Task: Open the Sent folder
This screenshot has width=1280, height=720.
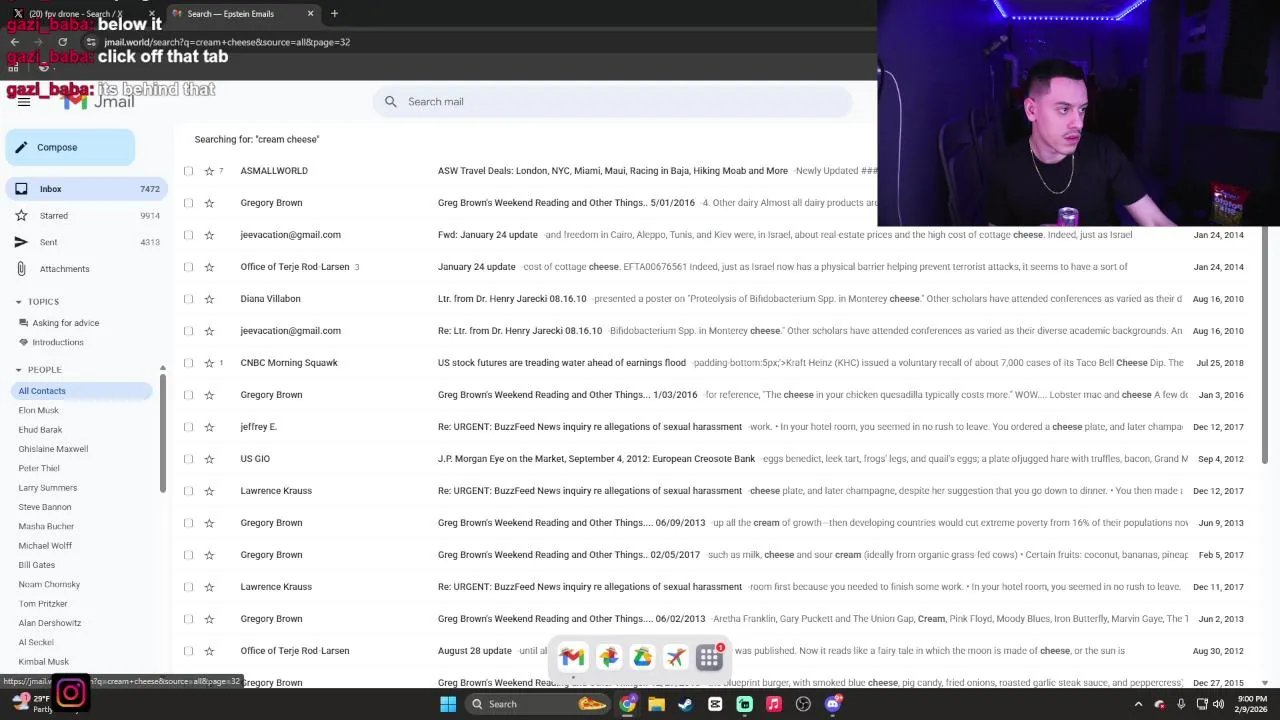Action: [x=84, y=242]
